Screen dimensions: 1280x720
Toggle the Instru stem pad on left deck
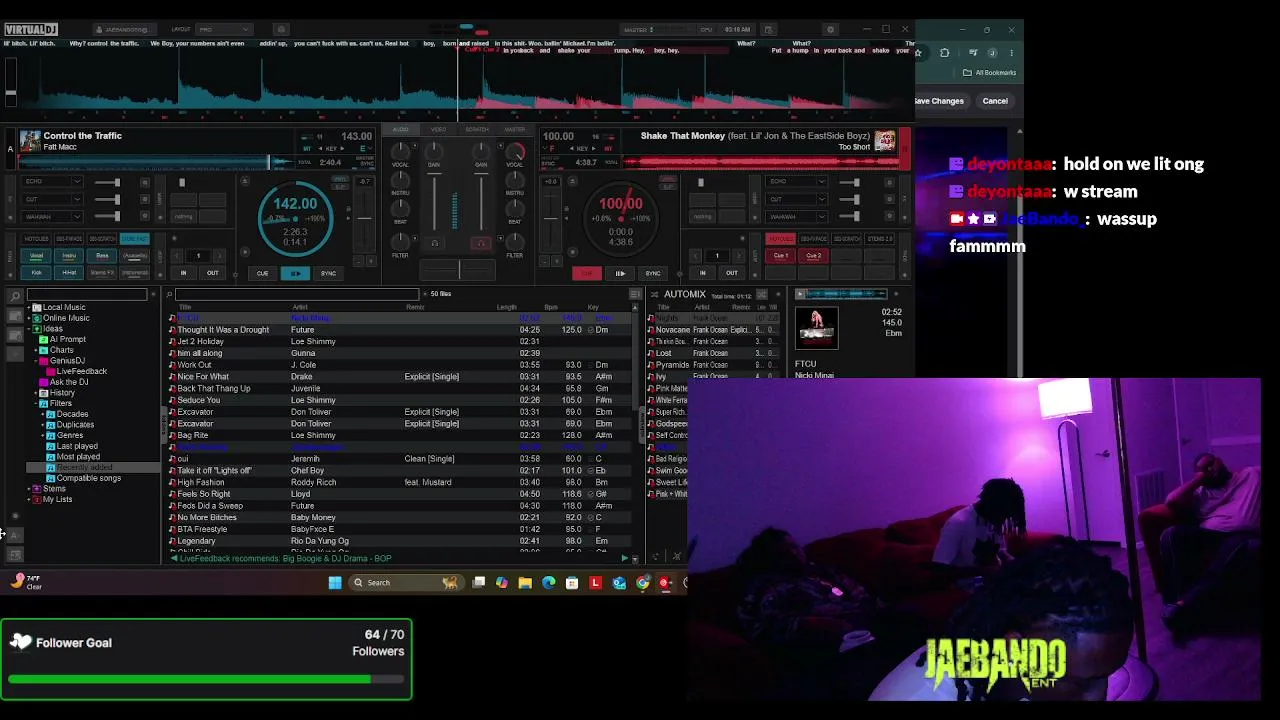coord(69,256)
